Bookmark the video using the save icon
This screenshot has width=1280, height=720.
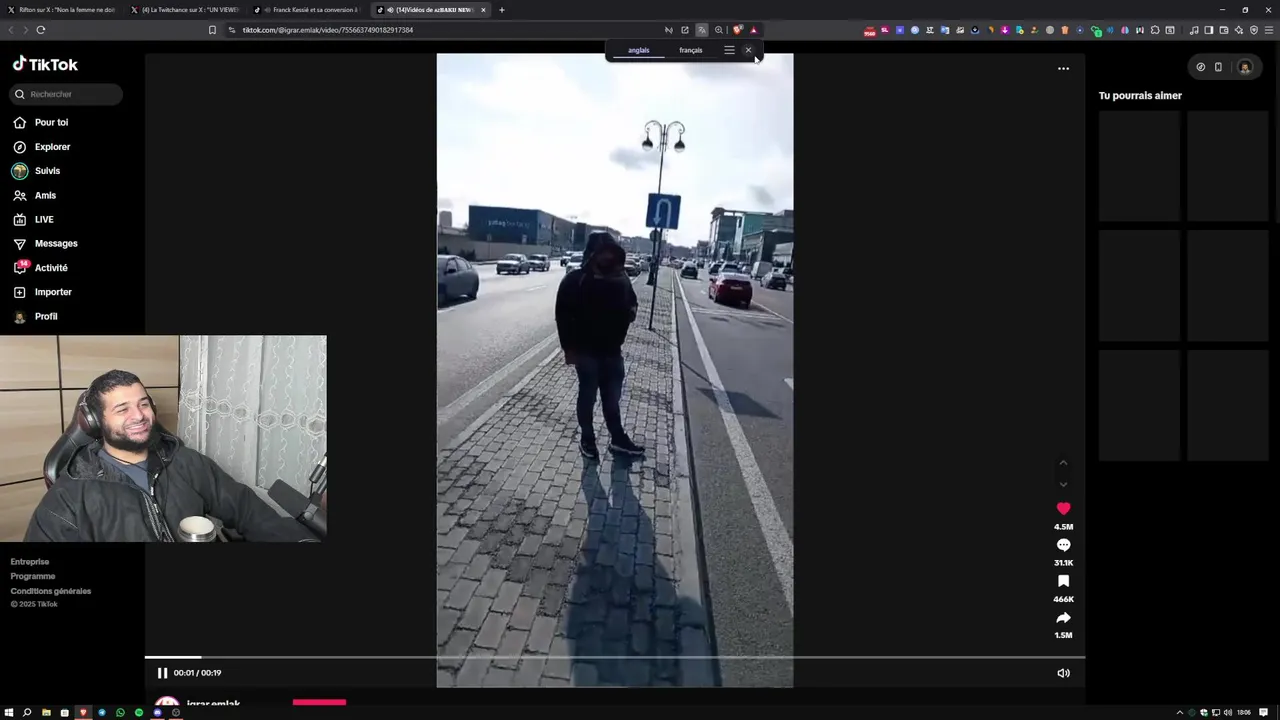pos(1063,581)
